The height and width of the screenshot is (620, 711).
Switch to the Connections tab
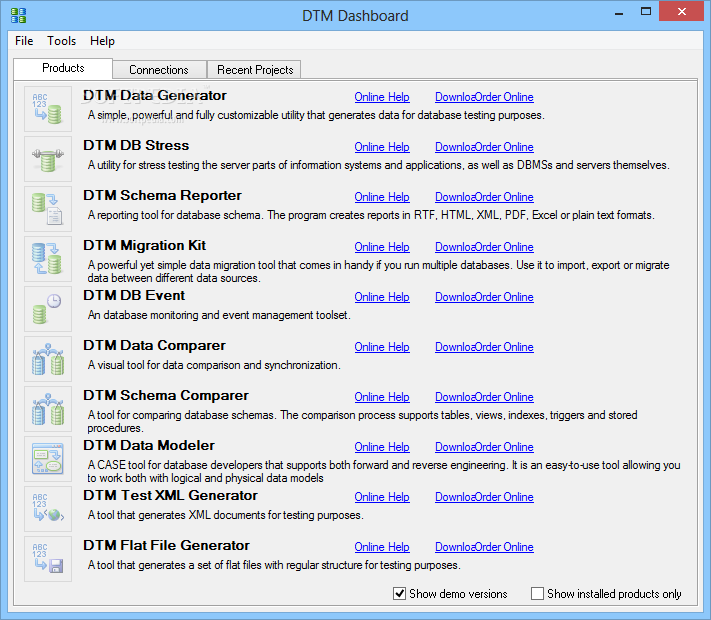[x=159, y=70]
